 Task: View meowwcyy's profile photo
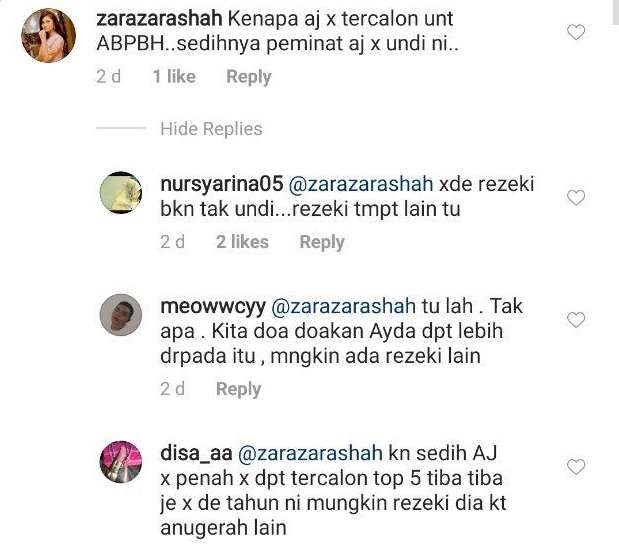click(121, 315)
